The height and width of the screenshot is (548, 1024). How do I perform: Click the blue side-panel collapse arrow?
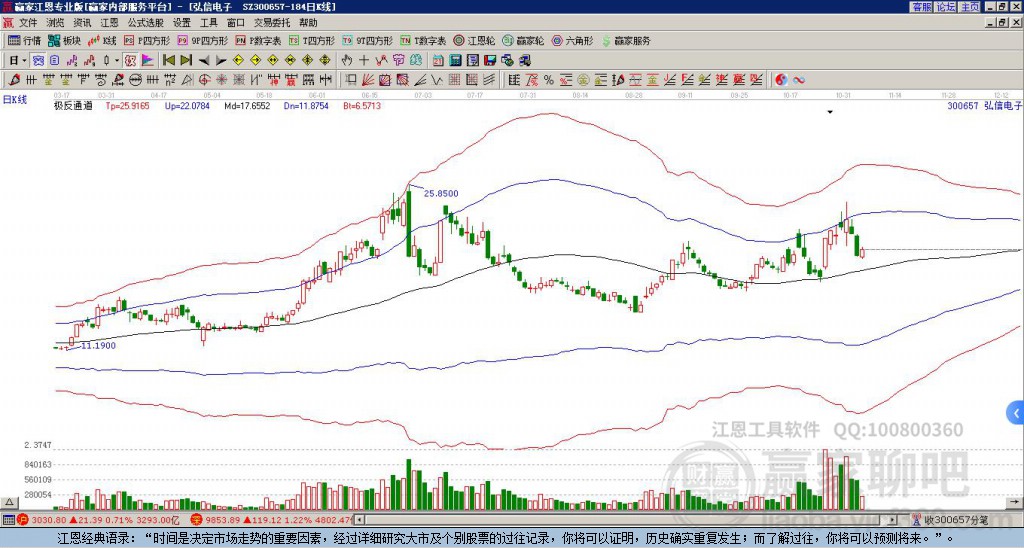click(1016, 413)
